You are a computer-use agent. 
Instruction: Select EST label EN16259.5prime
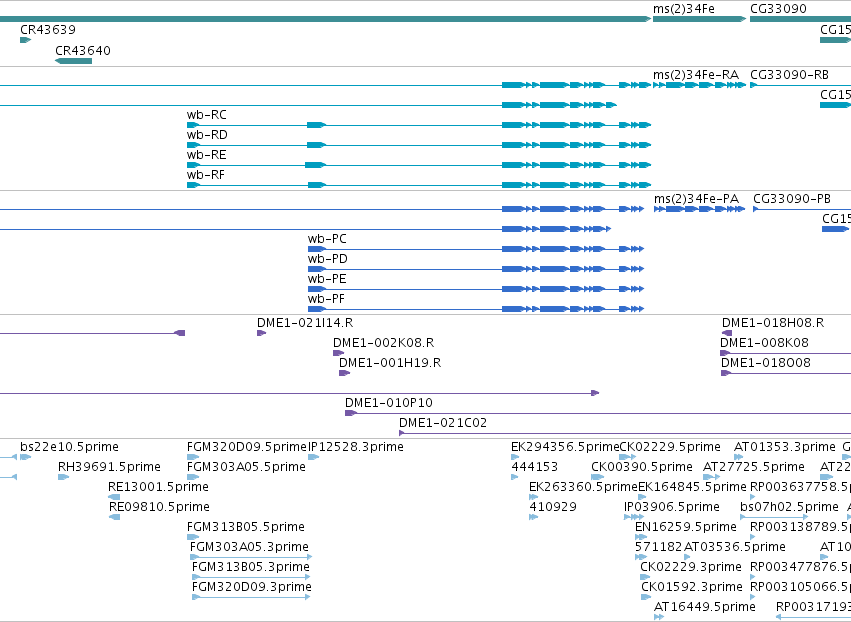686,526
